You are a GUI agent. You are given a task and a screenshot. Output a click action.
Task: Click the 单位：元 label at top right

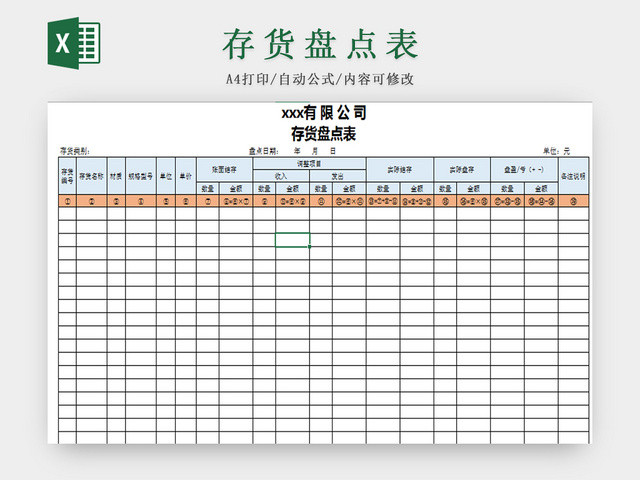coord(556,151)
